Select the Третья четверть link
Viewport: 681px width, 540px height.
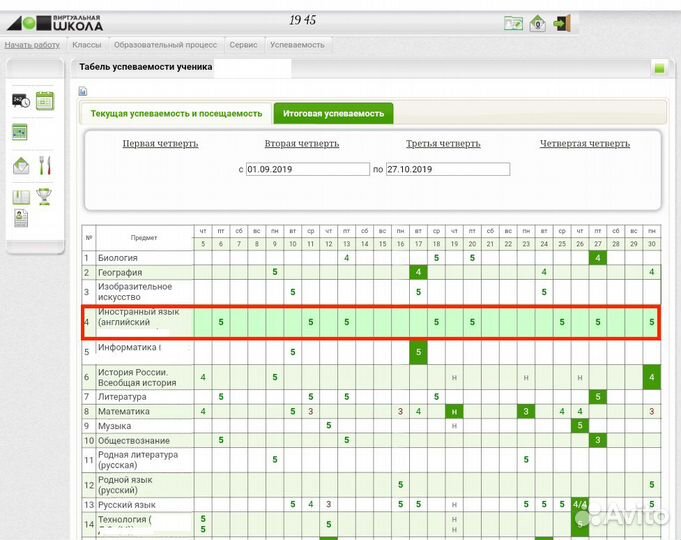[443, 143]
